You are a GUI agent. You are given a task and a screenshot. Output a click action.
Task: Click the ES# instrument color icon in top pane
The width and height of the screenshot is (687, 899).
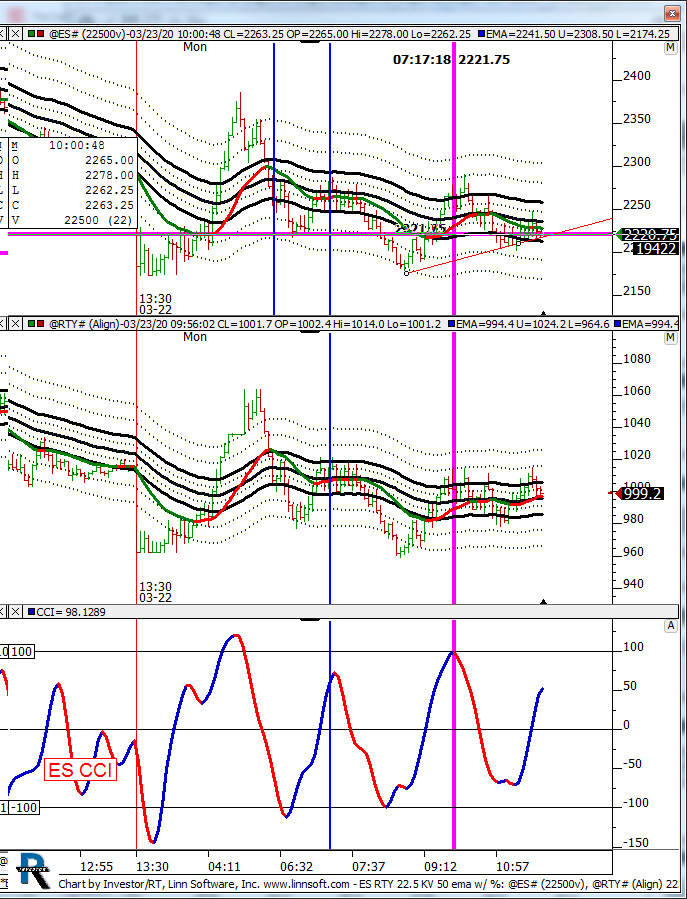pos(29,33)
